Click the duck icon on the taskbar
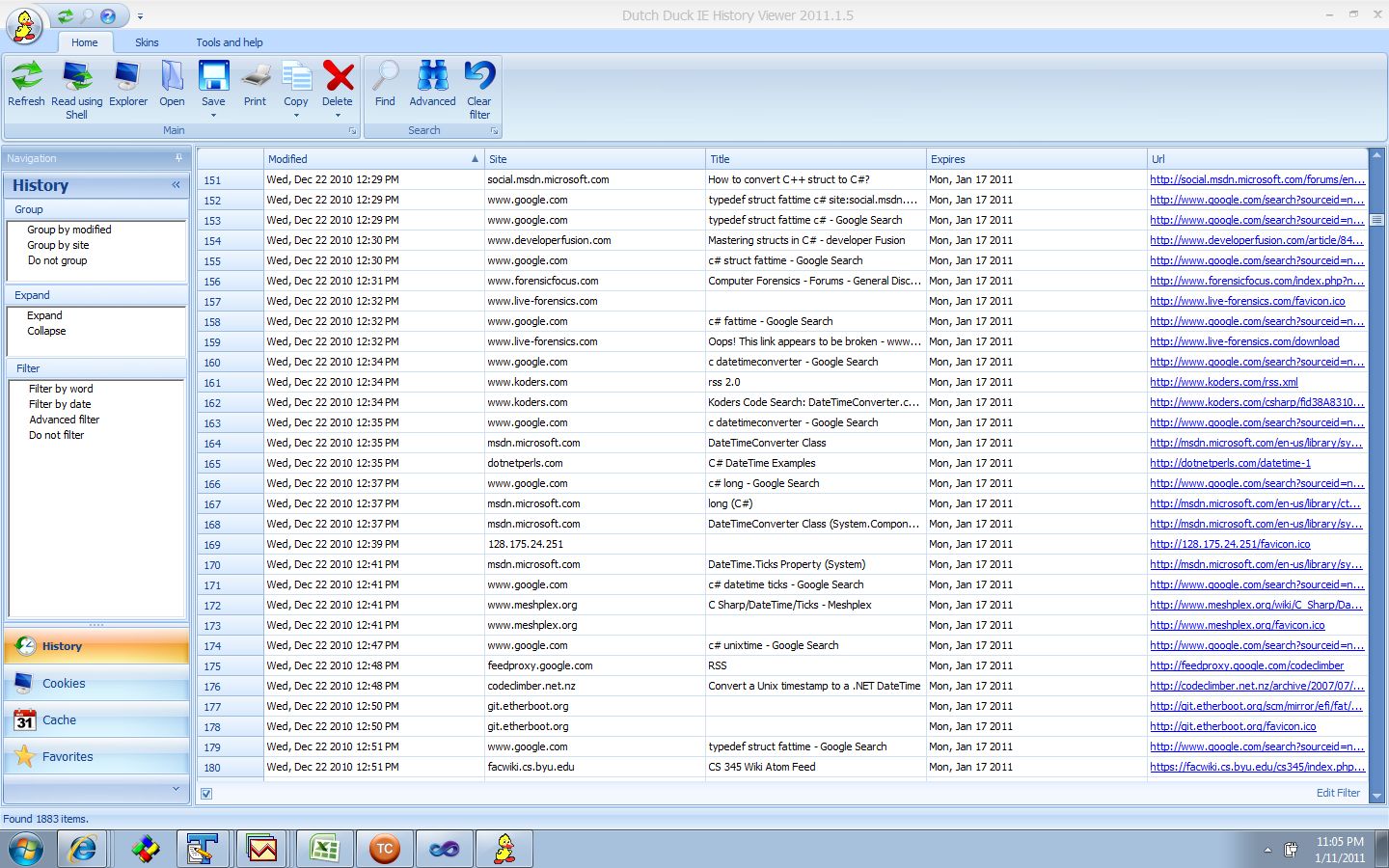Screen dimensions: 1389x868 504,850
